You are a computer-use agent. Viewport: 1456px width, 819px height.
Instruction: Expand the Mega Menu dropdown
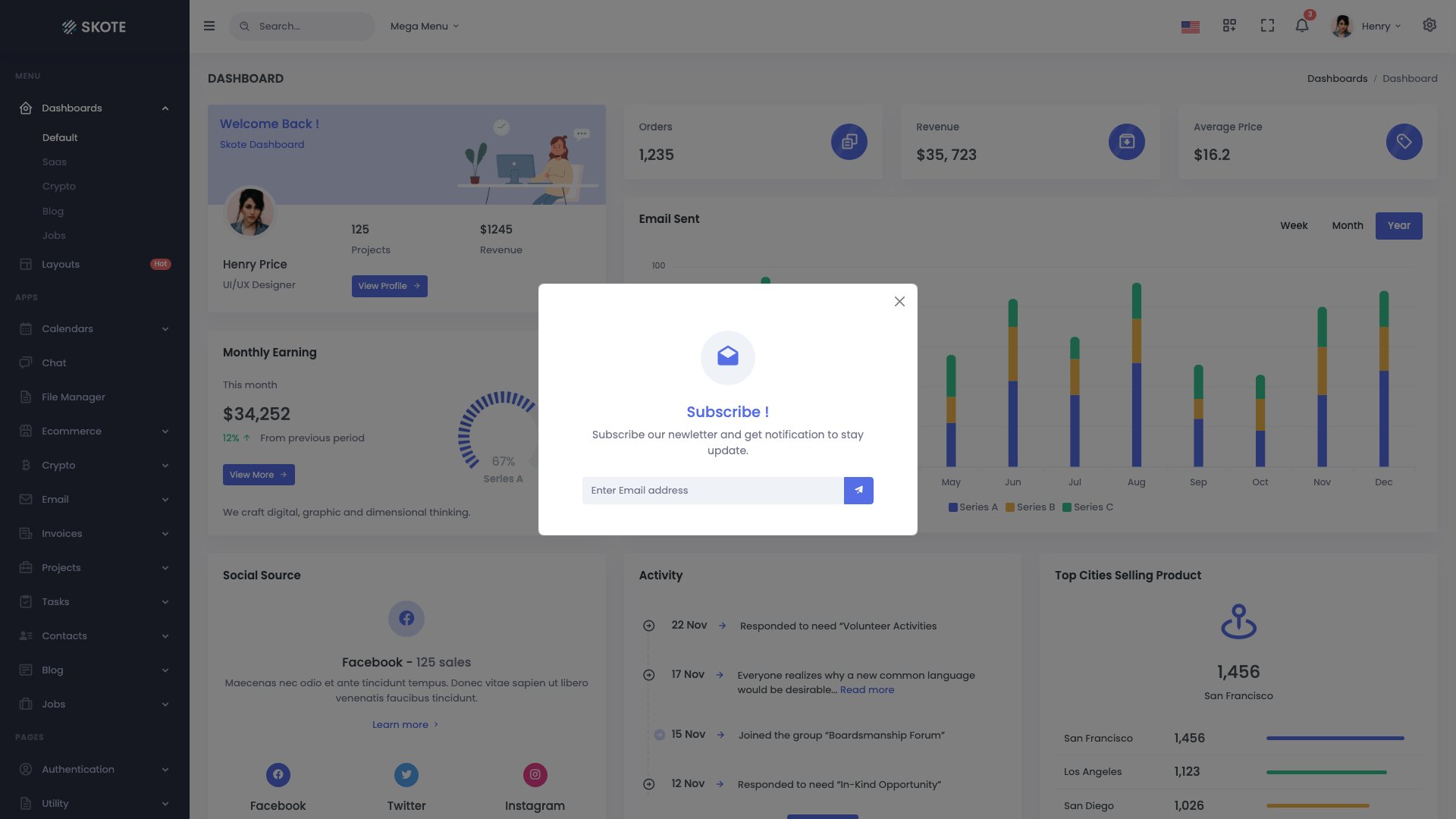tap(424, 26)
